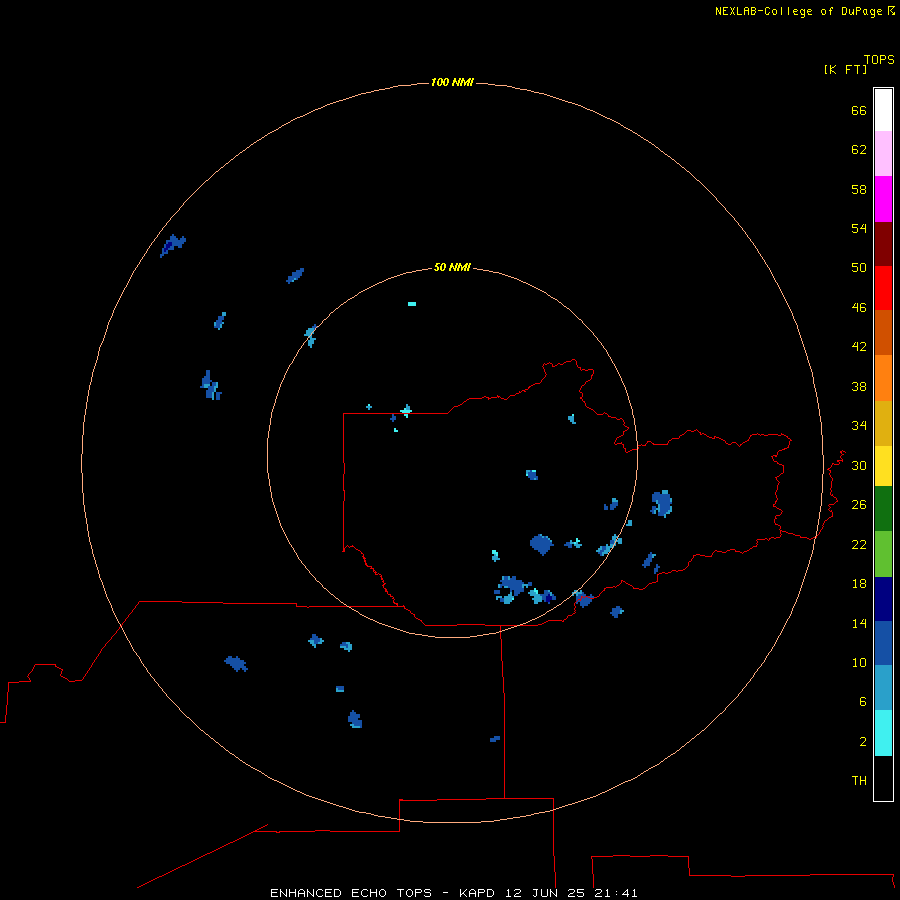Click the '50' legend value
Image resolution: width=900 pixels, height=900 pixels.
click(859, 268)
